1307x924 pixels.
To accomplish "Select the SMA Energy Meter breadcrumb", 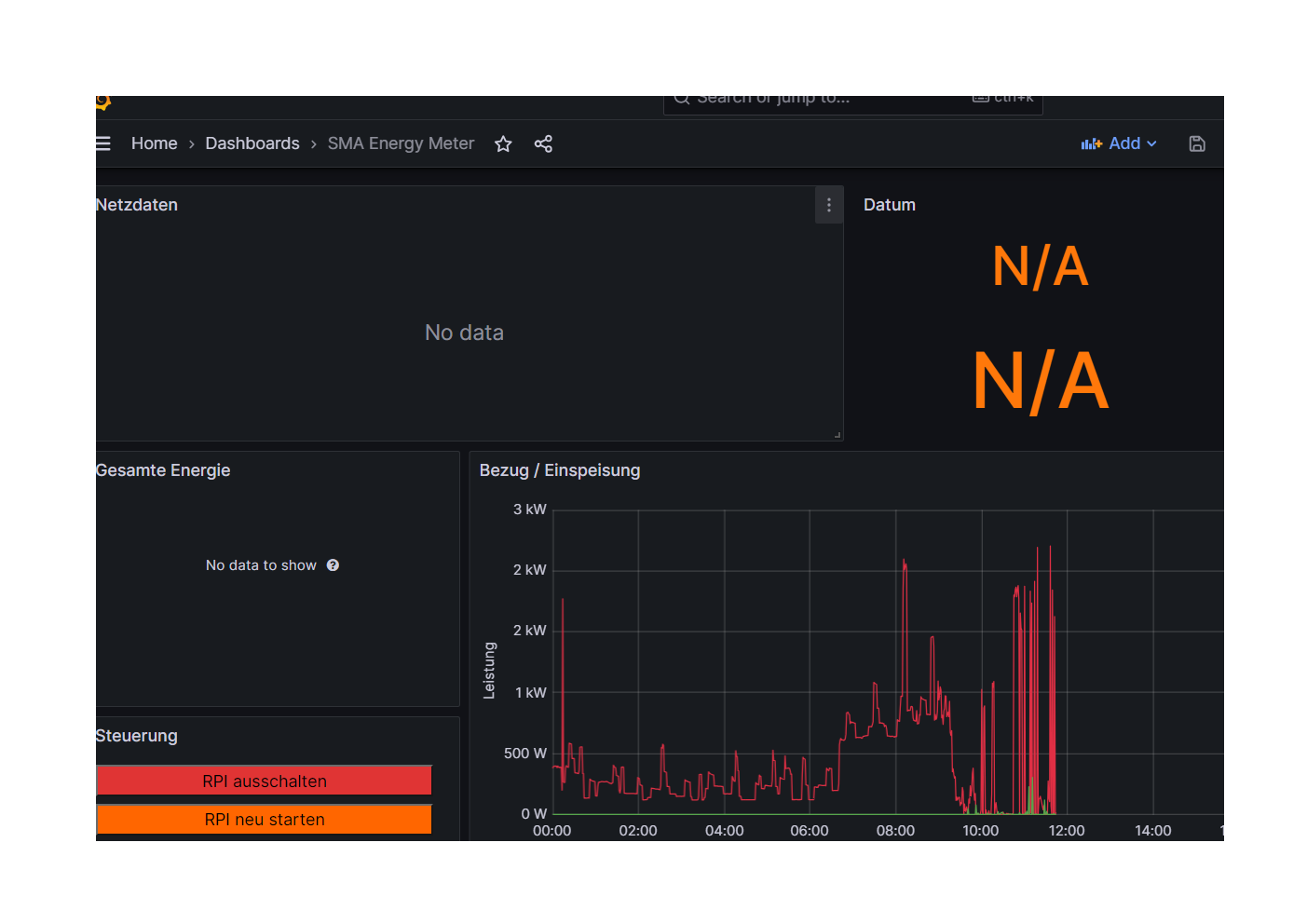I will (x=401, y=143).
